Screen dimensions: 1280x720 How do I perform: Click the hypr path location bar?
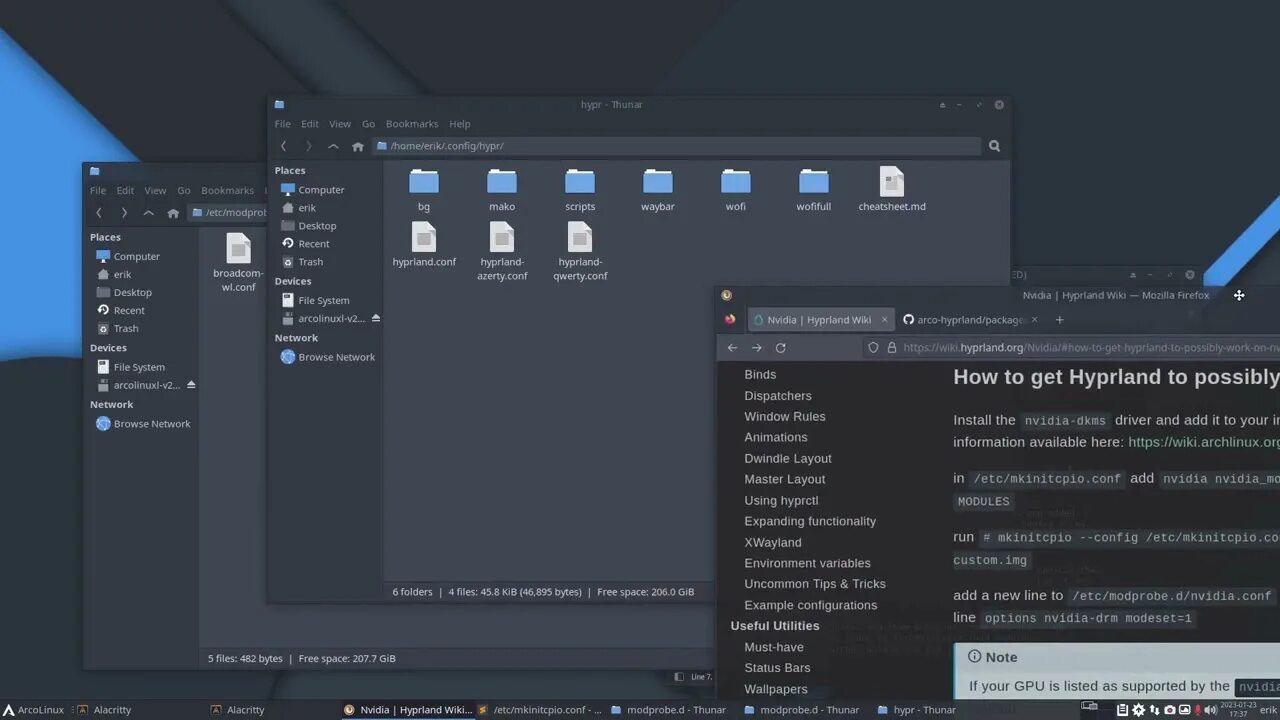(676, 146)
